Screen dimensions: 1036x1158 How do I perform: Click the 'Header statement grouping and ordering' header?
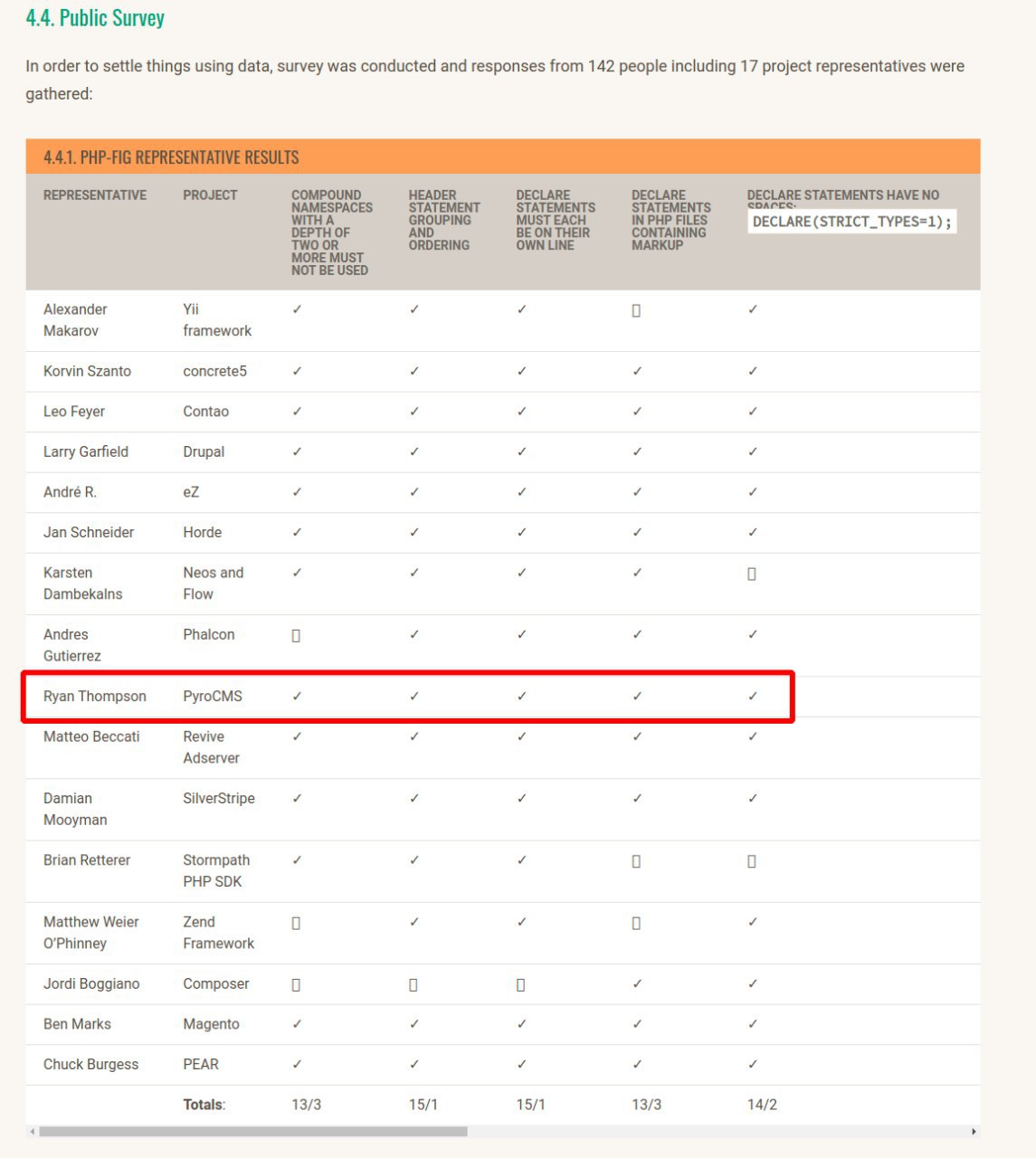444,220
